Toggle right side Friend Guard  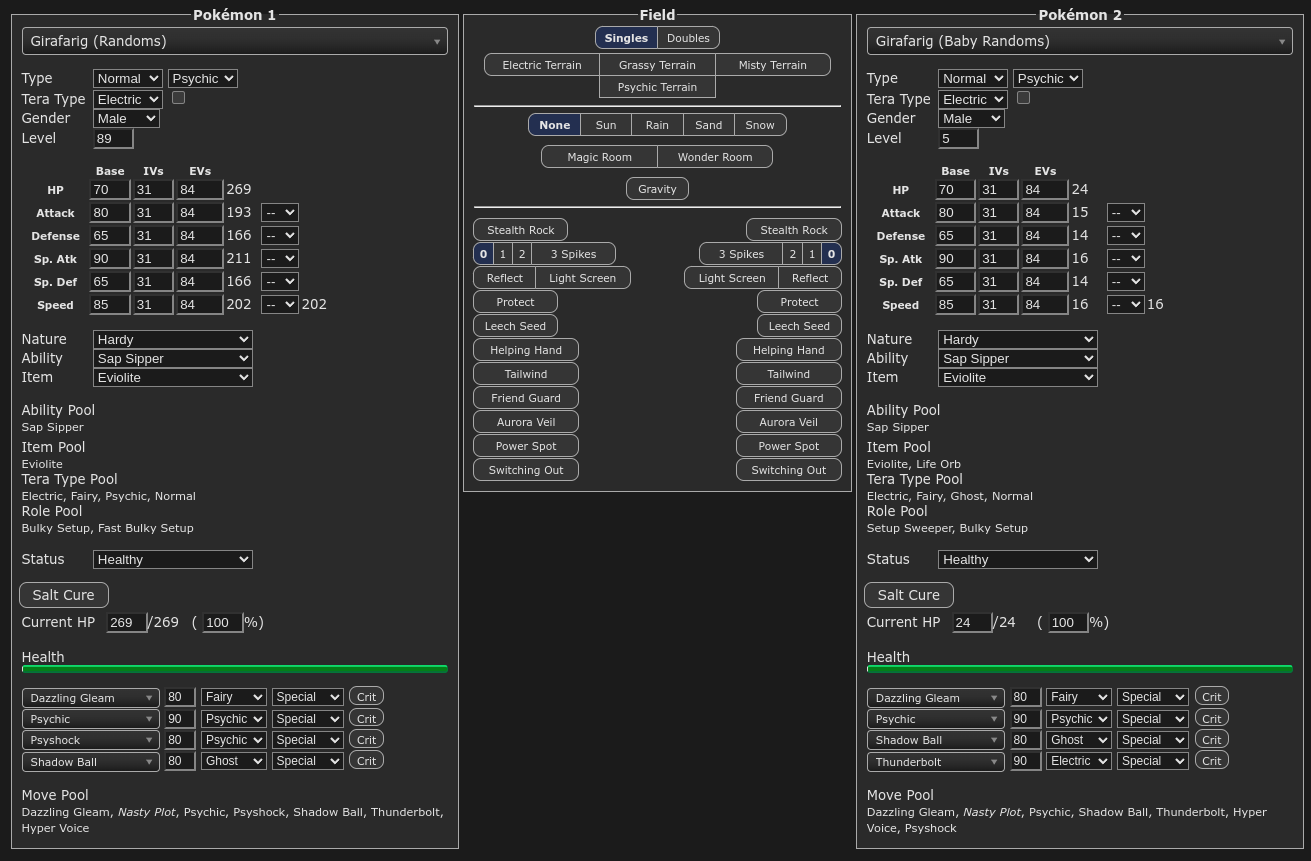point(789,398)
